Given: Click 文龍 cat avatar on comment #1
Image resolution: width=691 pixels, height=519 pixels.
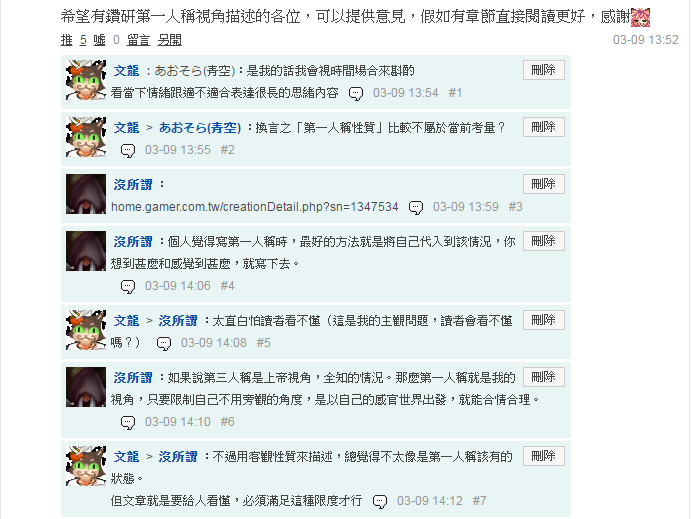Looking at the screenshot, I should (86, 80).
